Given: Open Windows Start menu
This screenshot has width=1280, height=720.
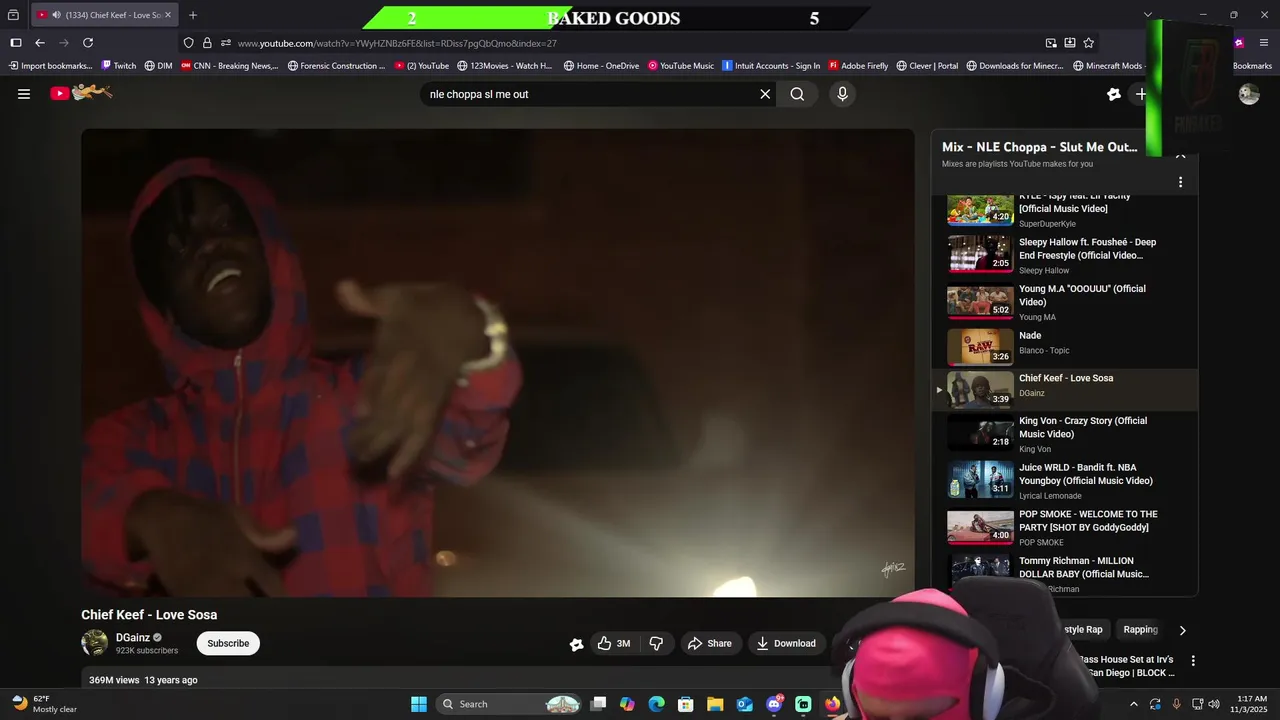Looking at the screenshot, I should click(419, 704).
